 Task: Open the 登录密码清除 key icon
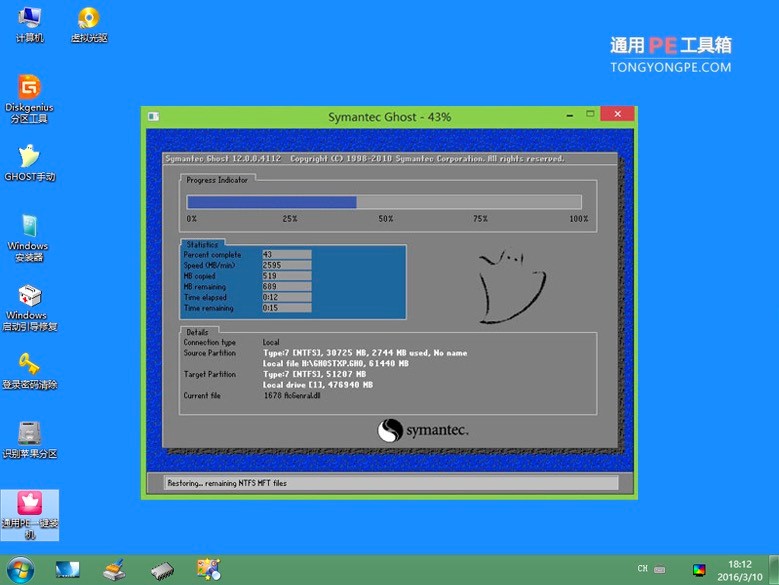click(29, 371)
